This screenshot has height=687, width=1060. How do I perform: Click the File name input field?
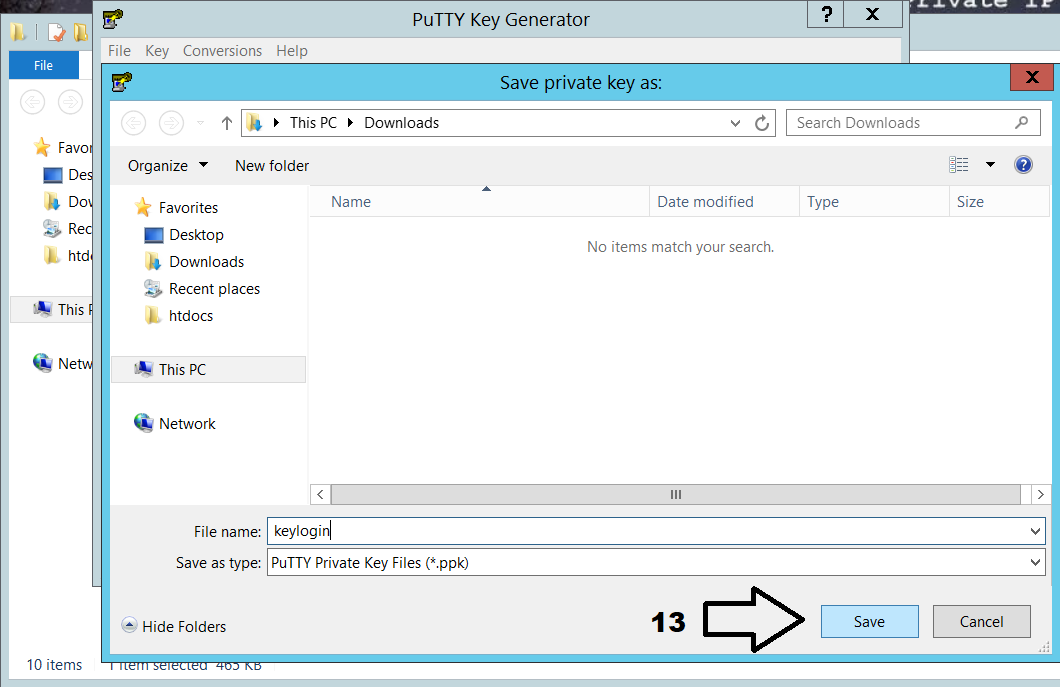coord(650,532)
